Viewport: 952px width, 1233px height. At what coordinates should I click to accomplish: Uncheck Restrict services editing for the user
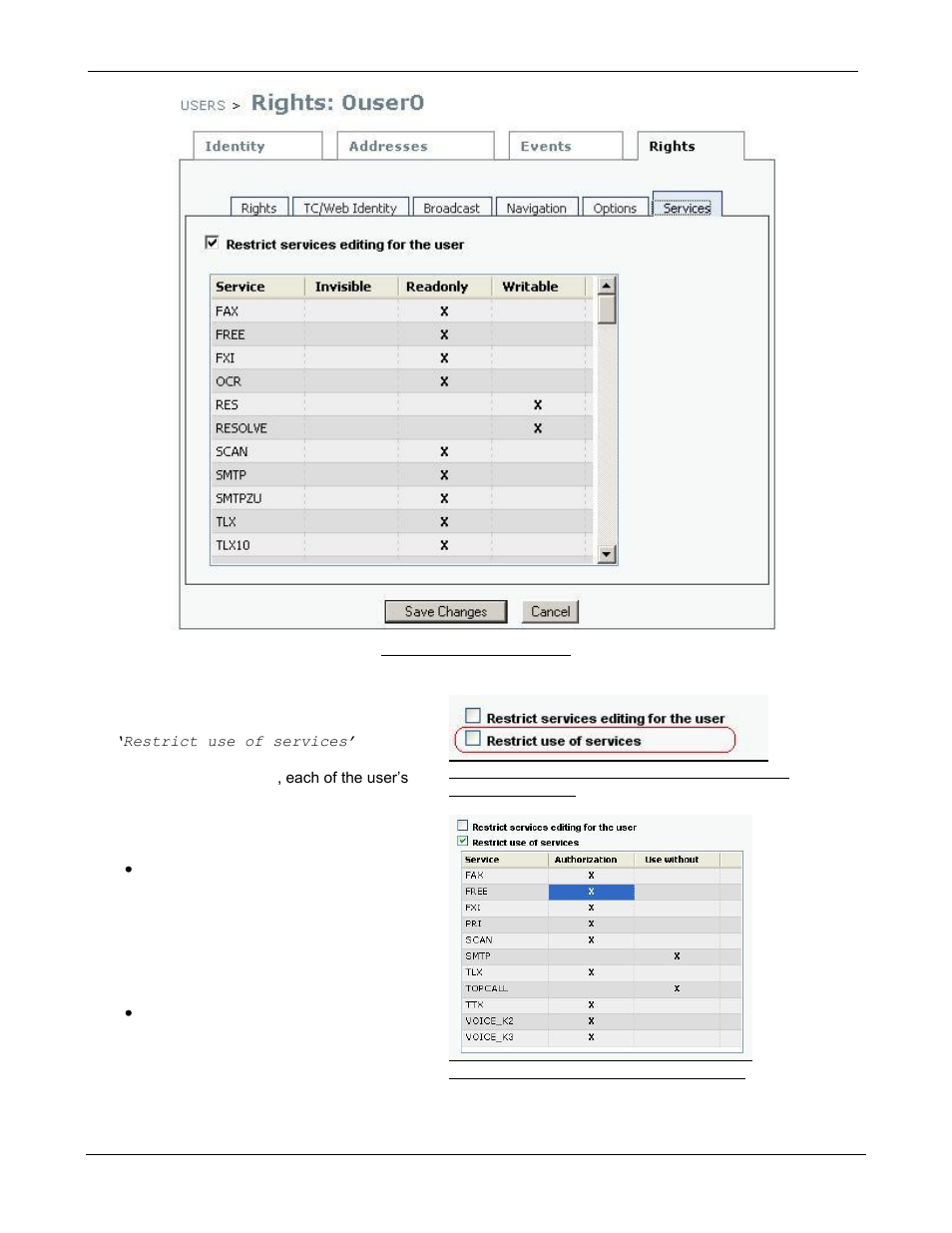[x=212, y=243]
